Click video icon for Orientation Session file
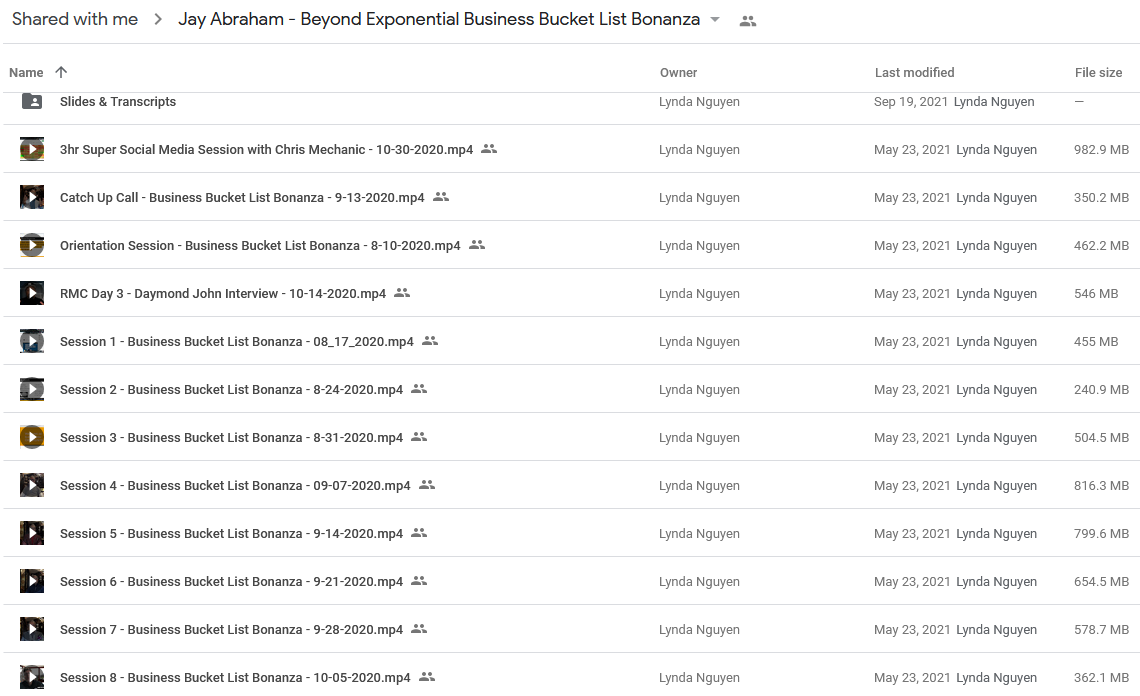The height and width of the screenshot is (696, 1140). pos(32,245)
